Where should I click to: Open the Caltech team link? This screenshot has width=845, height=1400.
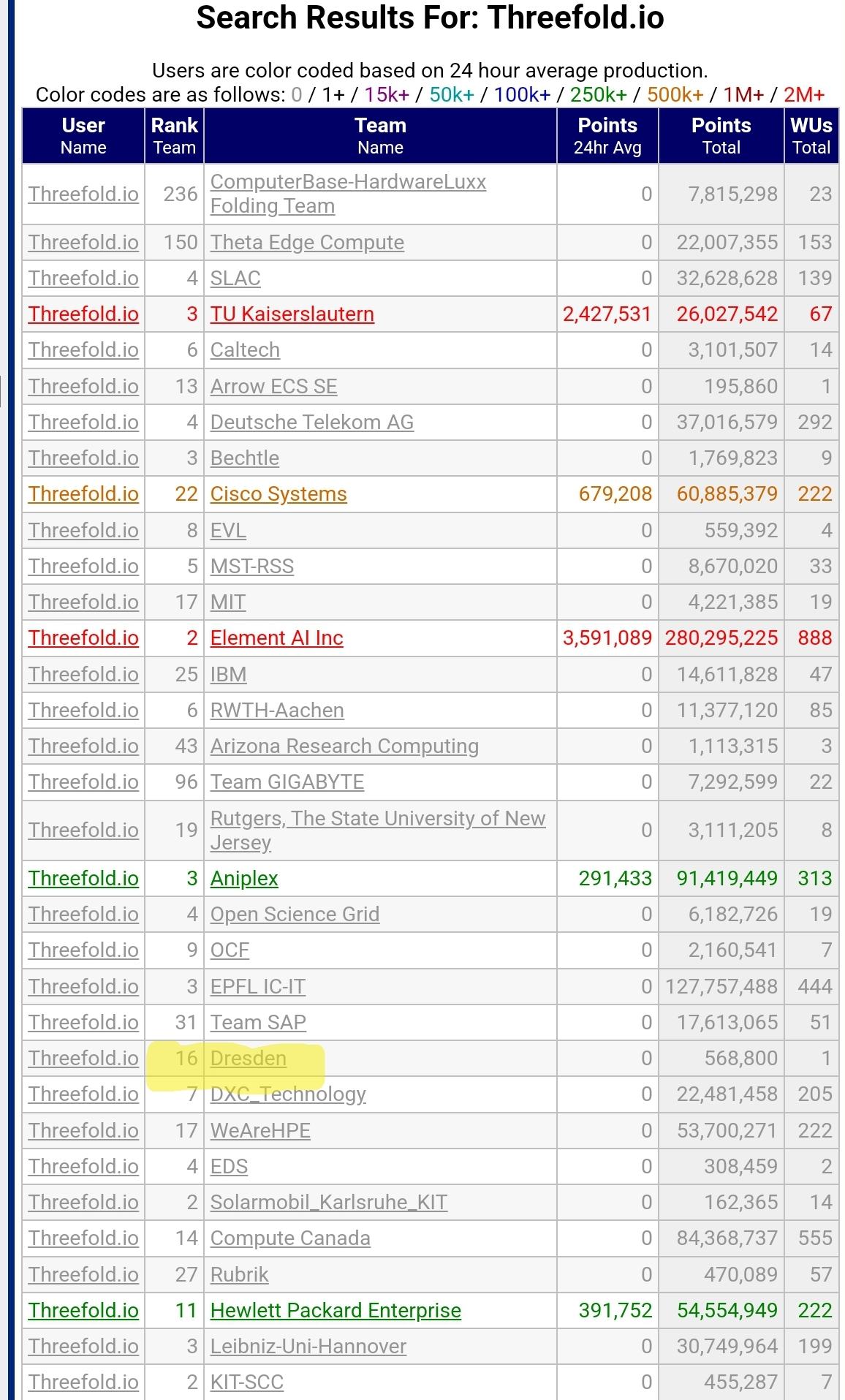245,349
